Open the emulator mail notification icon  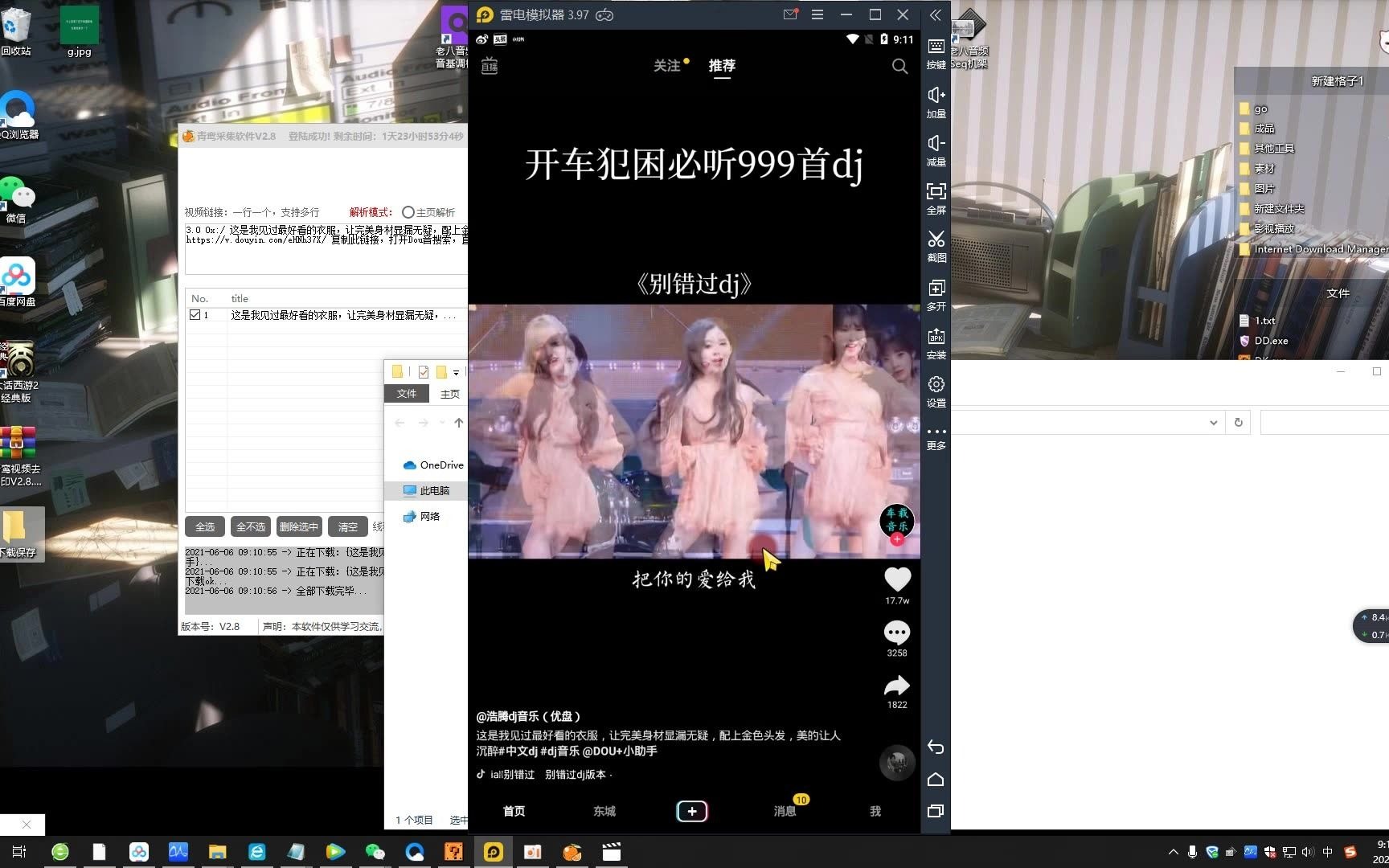(790, 14)
